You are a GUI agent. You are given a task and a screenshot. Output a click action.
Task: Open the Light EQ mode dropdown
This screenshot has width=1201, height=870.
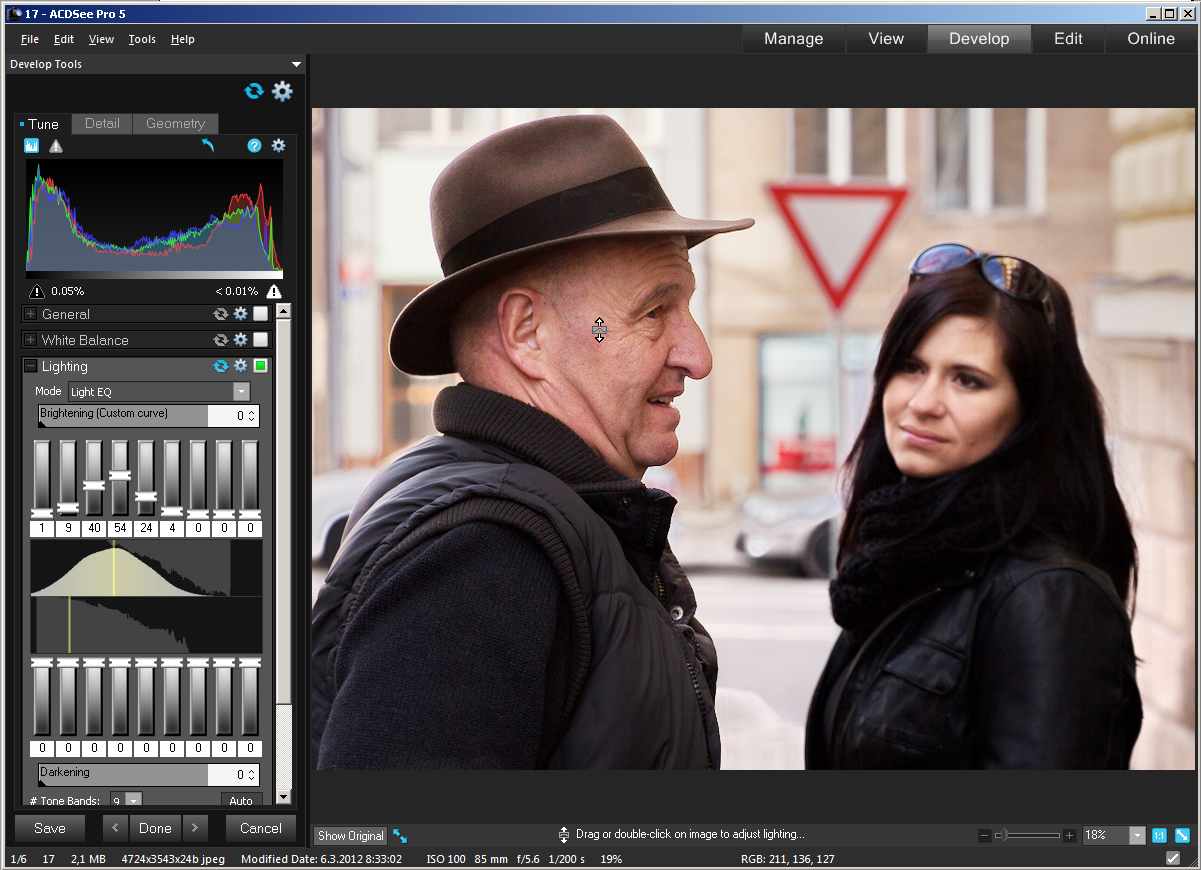coord(241,392)
